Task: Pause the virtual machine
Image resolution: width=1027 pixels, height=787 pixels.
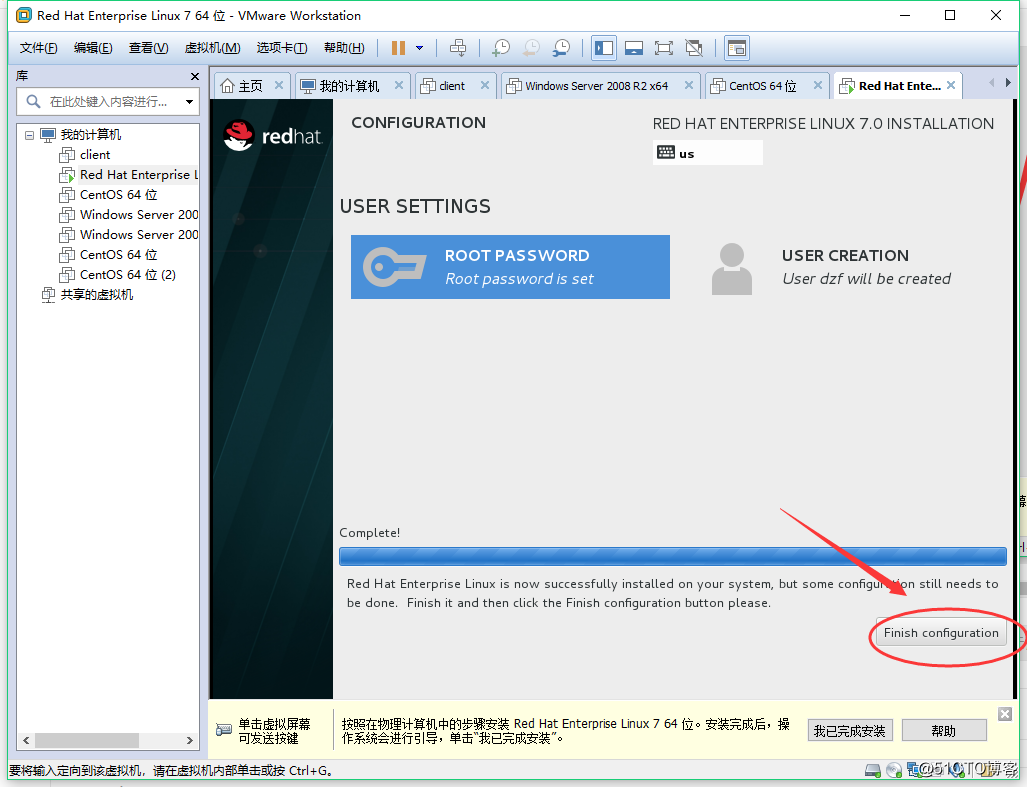Action: 398,48
